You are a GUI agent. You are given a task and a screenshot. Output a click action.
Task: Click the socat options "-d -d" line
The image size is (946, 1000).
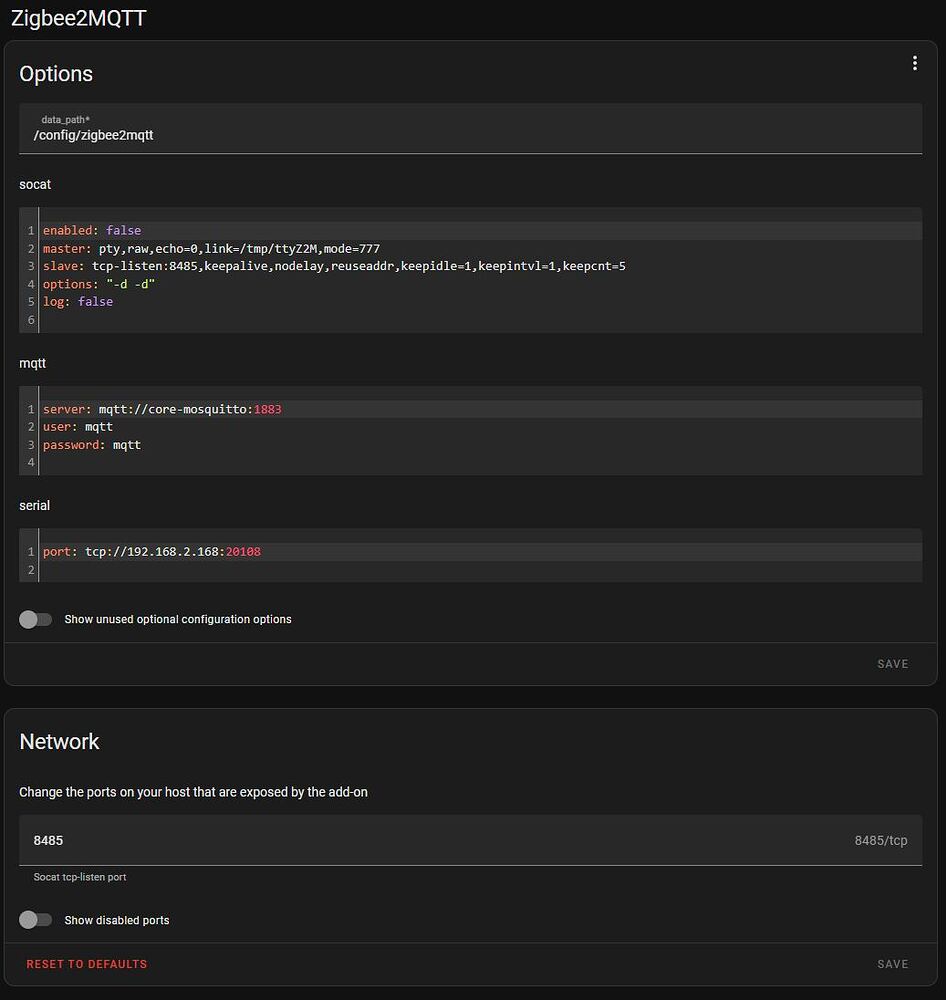482,284
